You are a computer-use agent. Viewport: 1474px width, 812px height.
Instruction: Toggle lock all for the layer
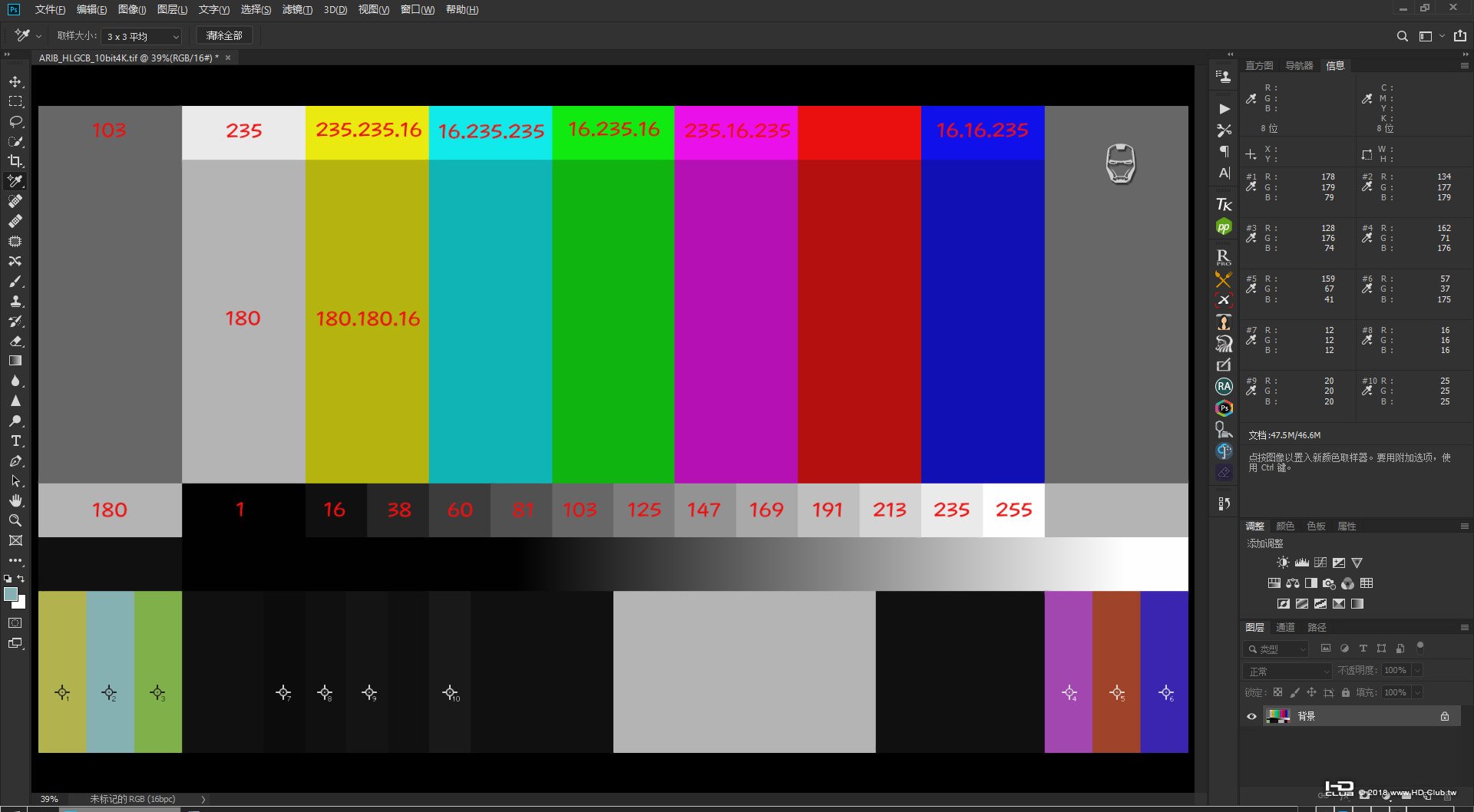pos(1345,692)
